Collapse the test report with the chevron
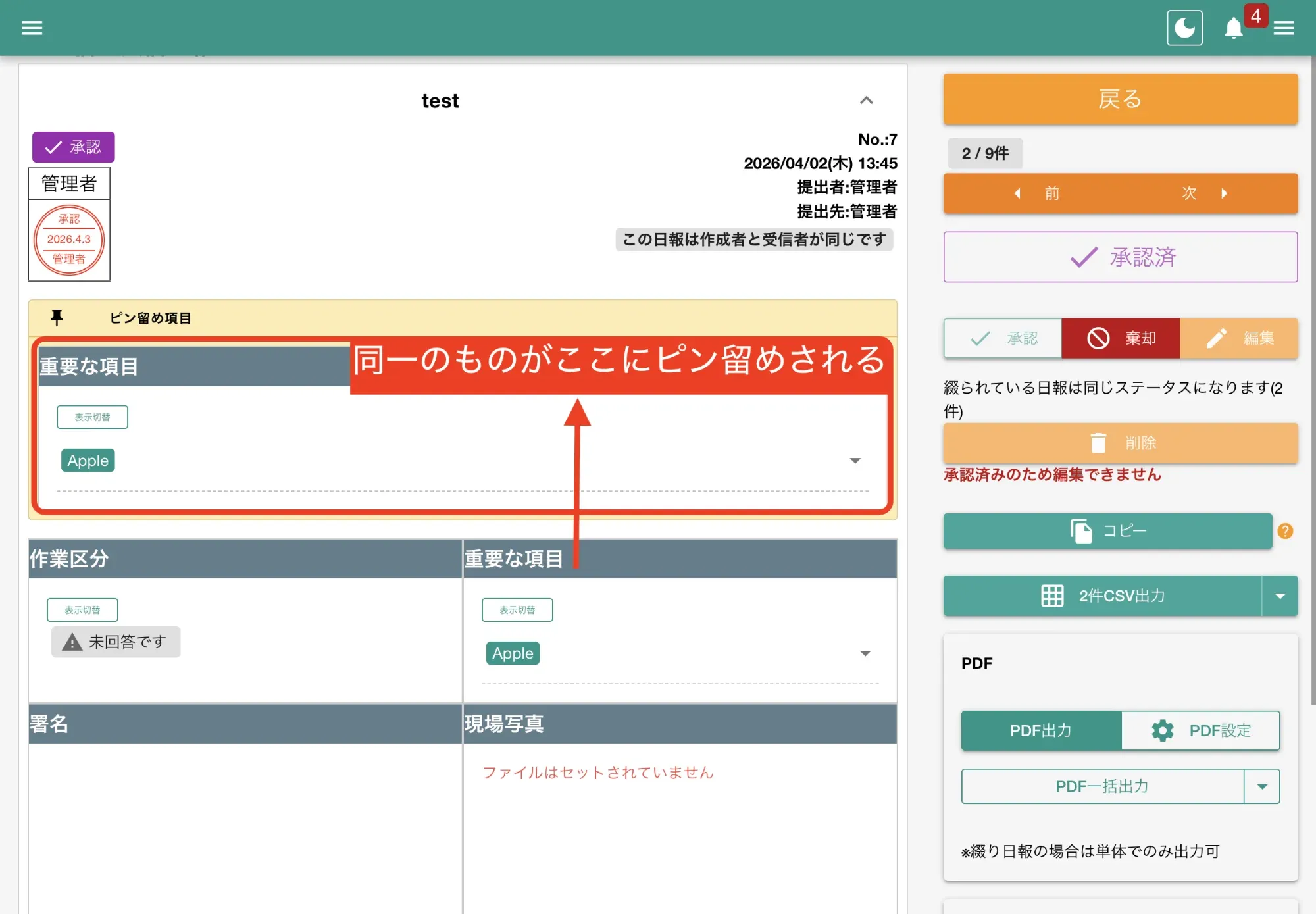The image size is (1316, 914). (x=867, y=100)
